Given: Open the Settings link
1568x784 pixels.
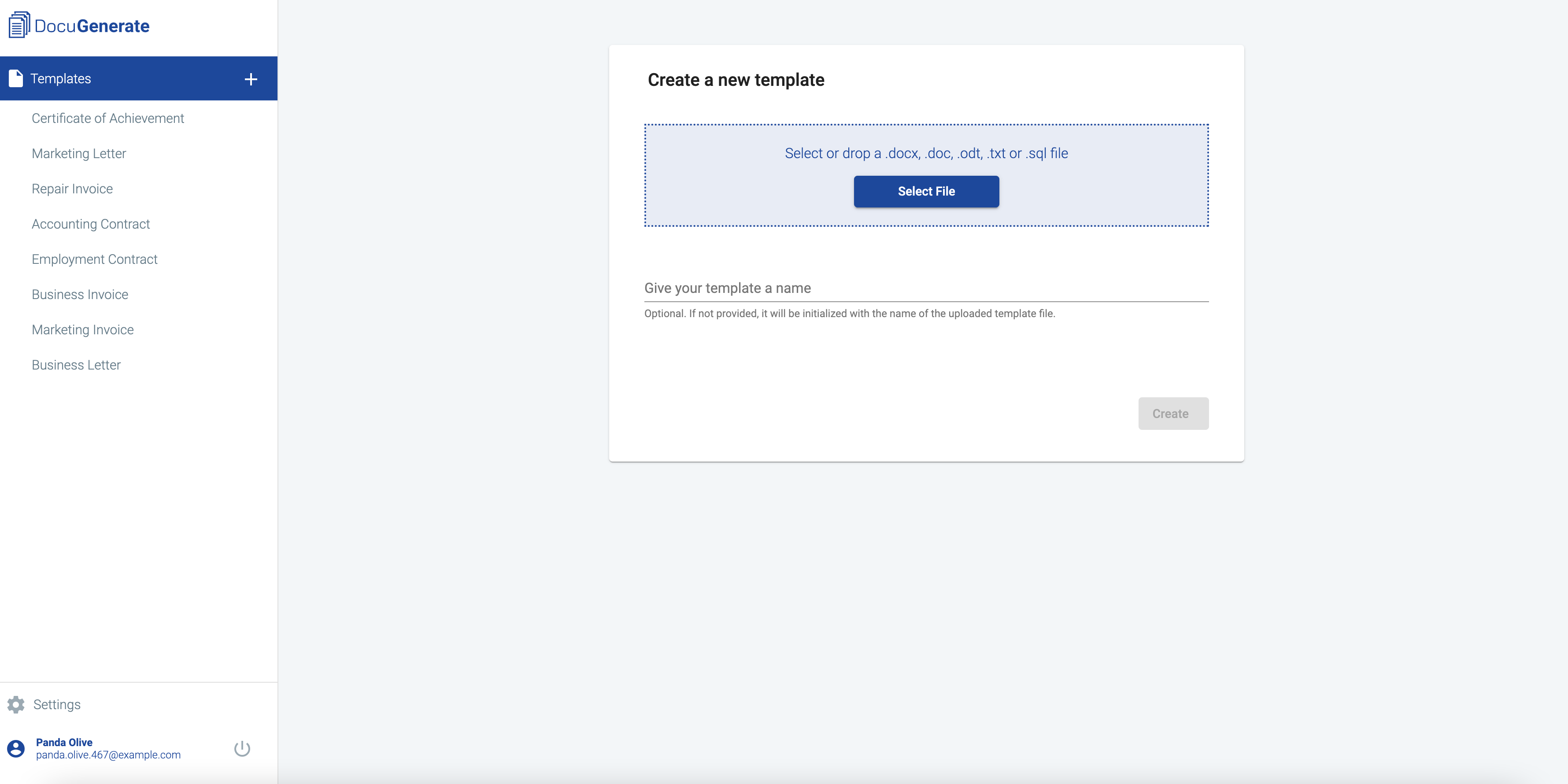Looking at the screenshot, I should click(57, 704).
